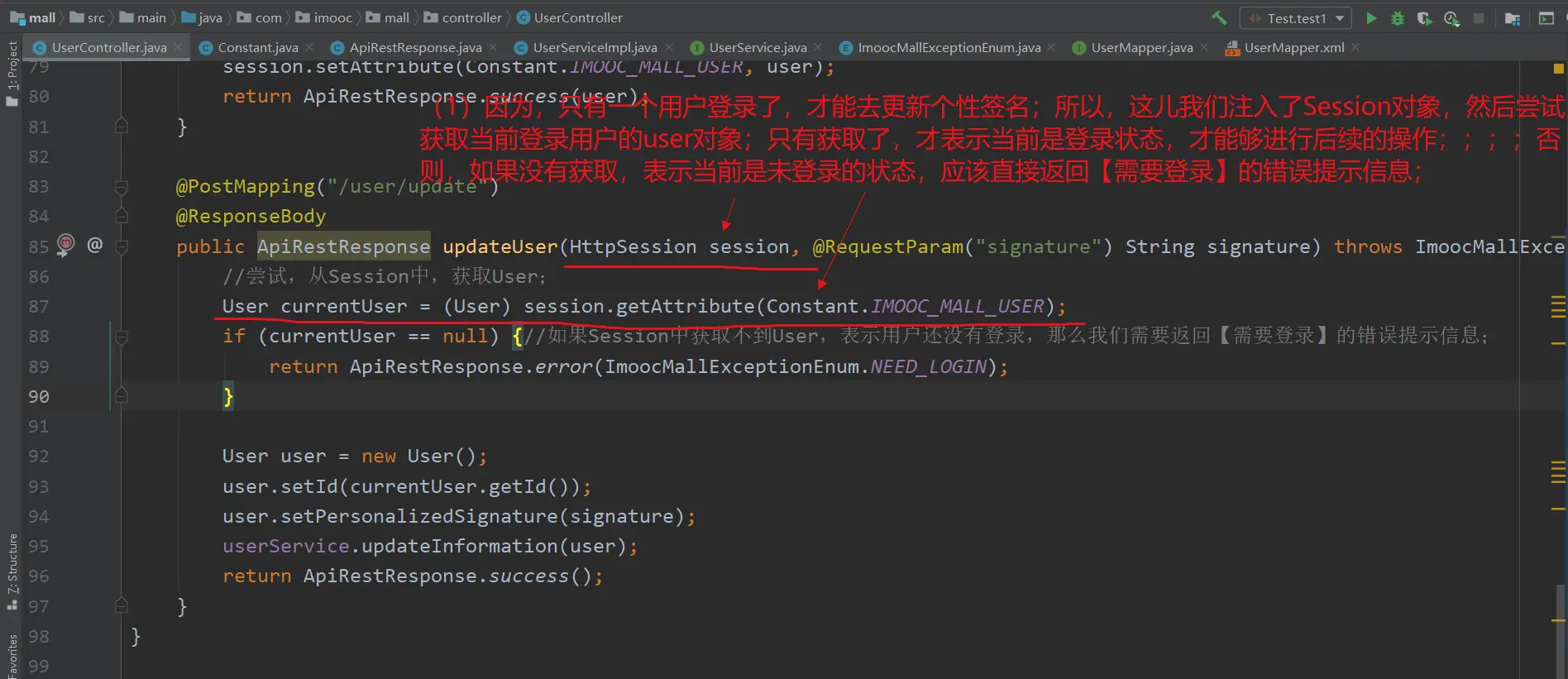This screenshot has width=1568, height=679.
Task: Toggle the fold end marker at line 90
Action: pos(122,396)
